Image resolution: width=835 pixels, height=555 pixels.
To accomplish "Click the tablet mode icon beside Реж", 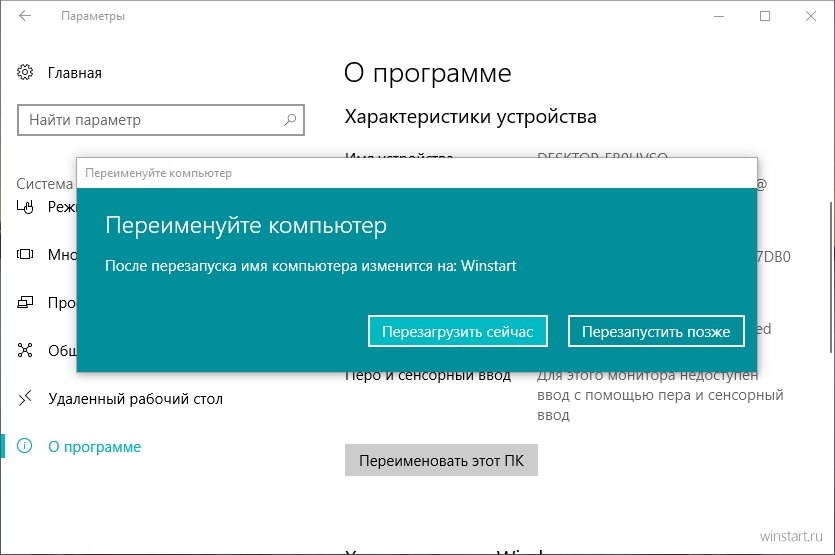I will tap(26, 207).
